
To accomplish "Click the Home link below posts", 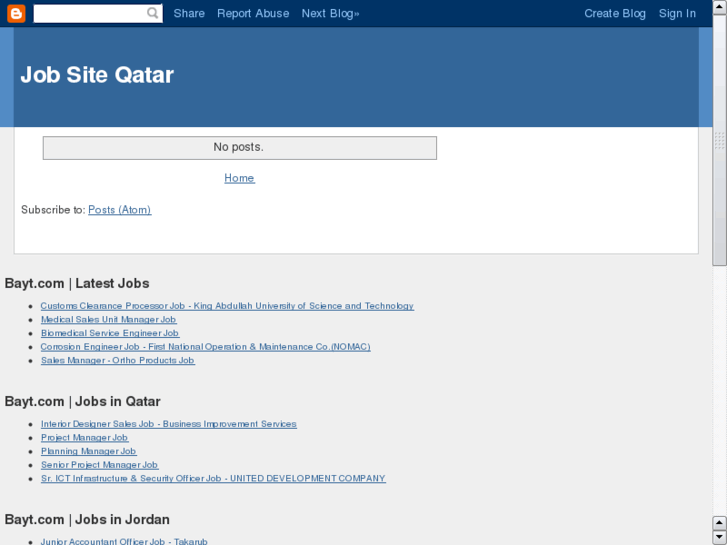I will pos(239,178).
